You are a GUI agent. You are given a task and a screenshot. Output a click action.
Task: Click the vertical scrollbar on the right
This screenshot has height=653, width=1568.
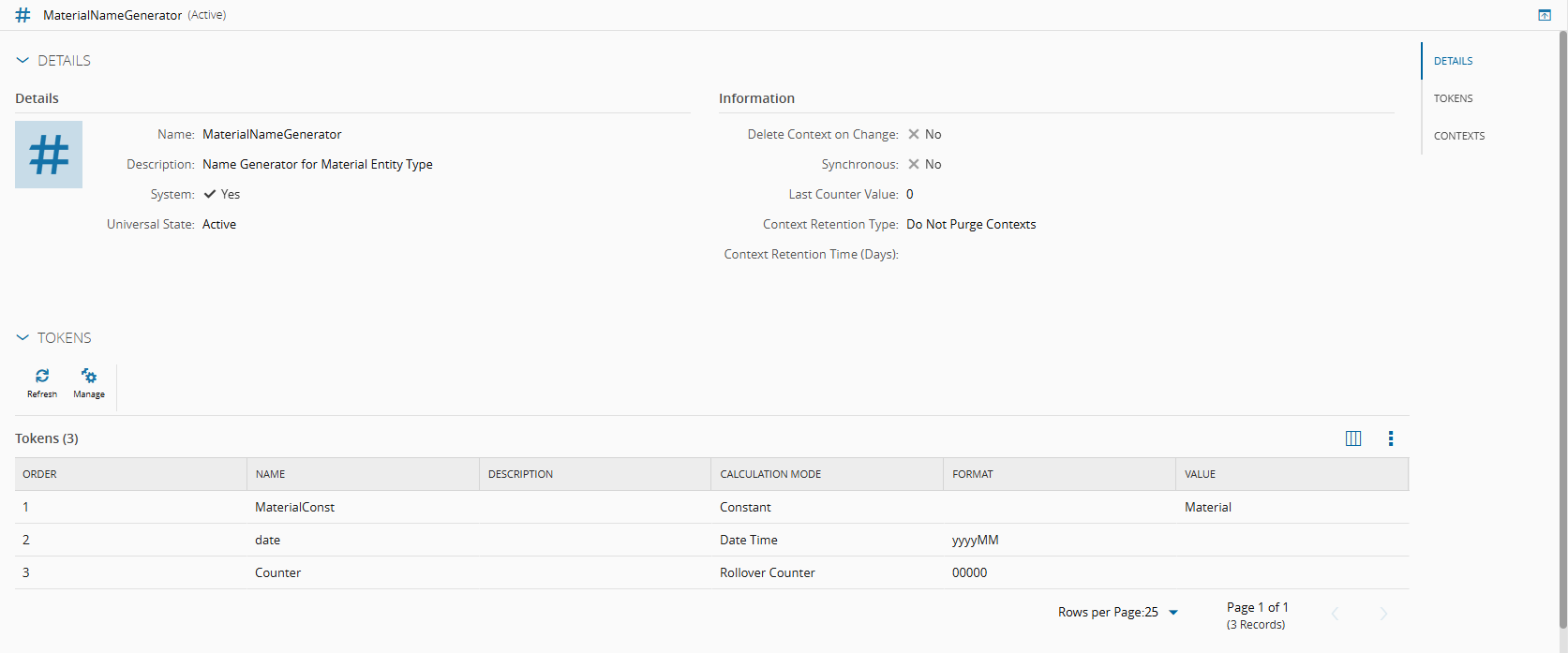tap(1562, 328)
